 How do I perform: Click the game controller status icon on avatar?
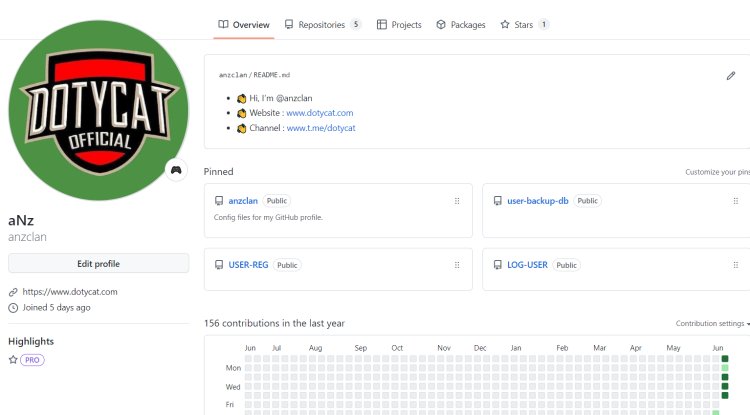(176, 170)
